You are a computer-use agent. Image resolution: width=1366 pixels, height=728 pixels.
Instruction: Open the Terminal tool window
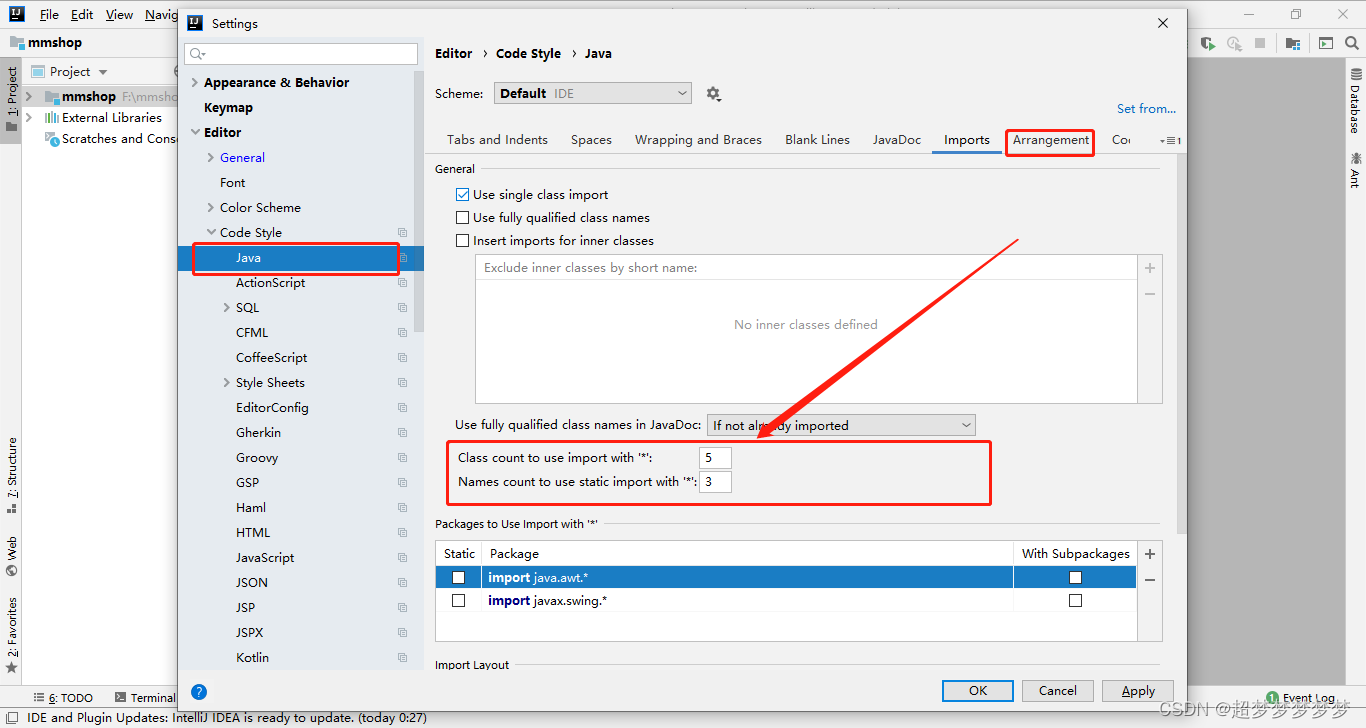146,698
